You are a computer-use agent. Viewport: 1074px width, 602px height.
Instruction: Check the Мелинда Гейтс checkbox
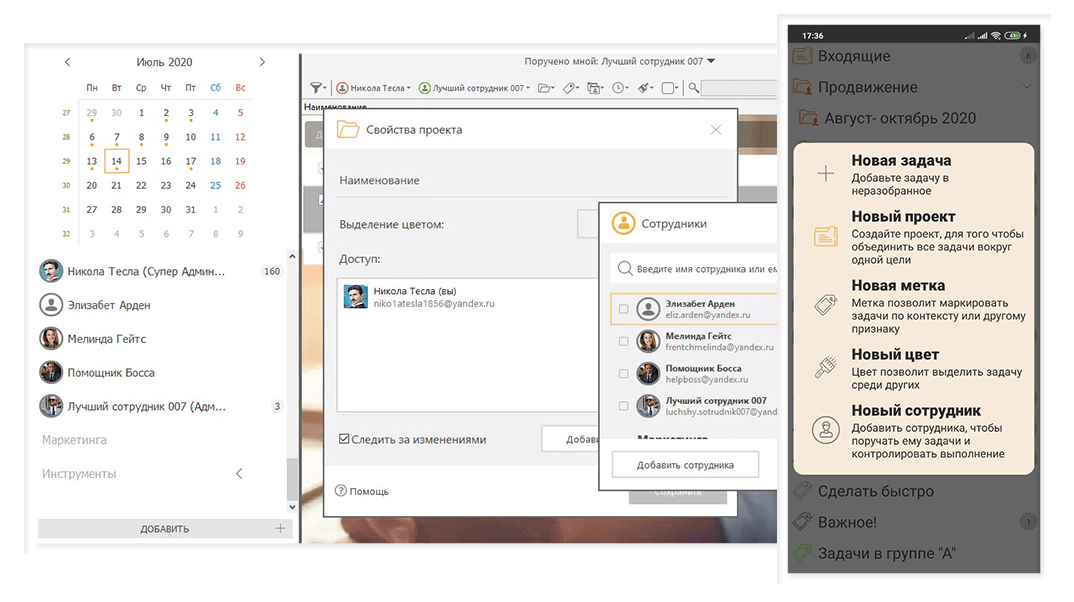(x=623, y=341)
